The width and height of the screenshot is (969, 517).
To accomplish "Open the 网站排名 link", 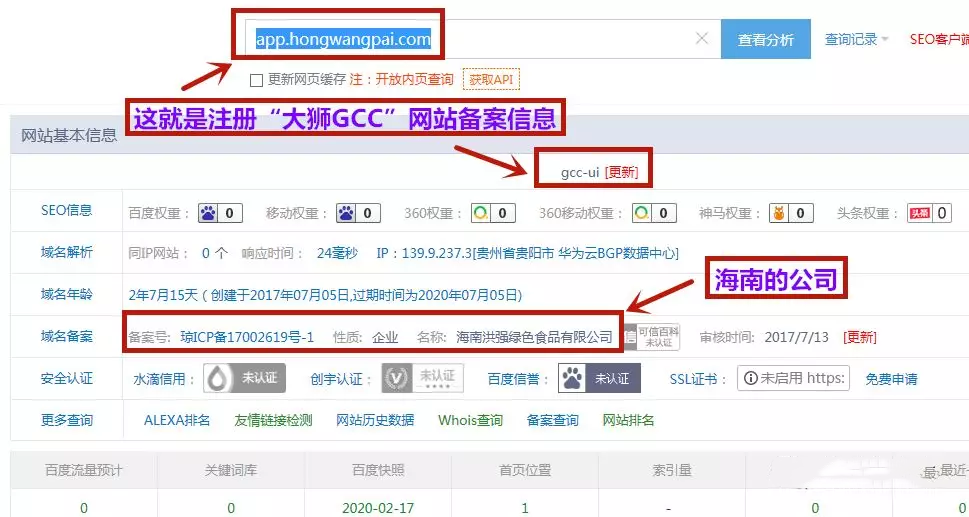I will coord(628,421).
